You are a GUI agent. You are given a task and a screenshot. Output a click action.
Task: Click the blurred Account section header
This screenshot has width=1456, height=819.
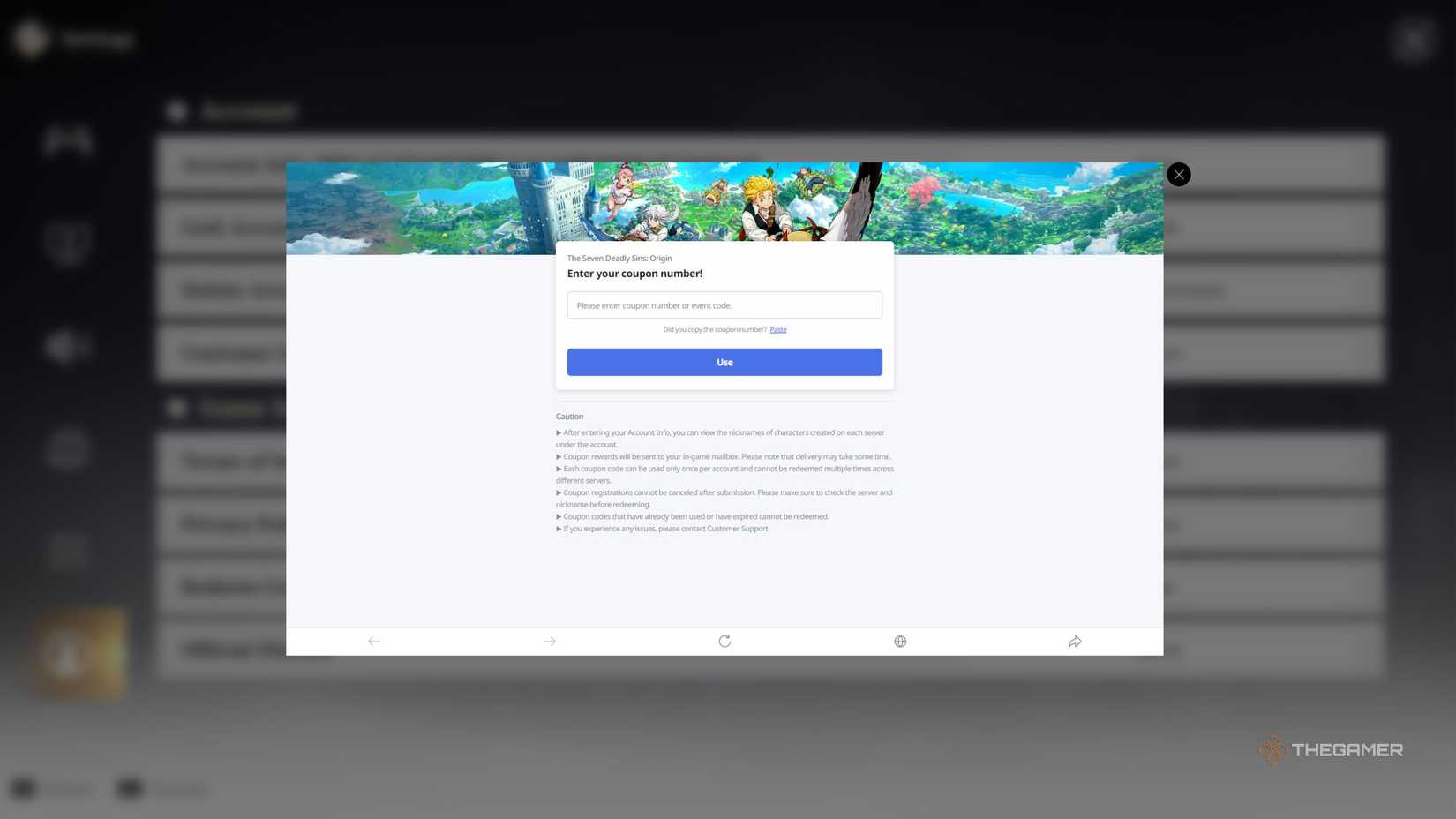249,111
